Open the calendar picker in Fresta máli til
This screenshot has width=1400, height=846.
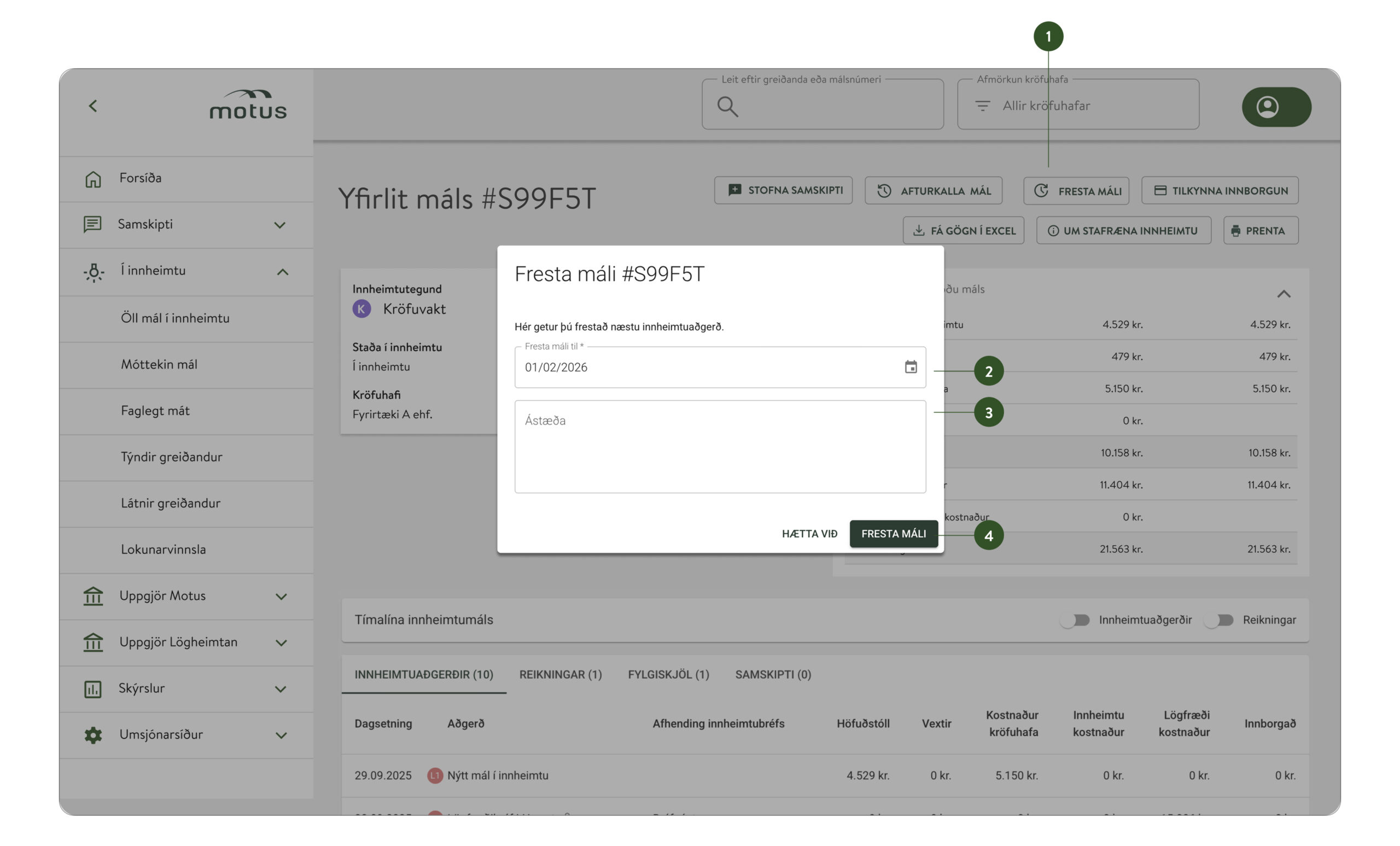click(x=909, y=367)
